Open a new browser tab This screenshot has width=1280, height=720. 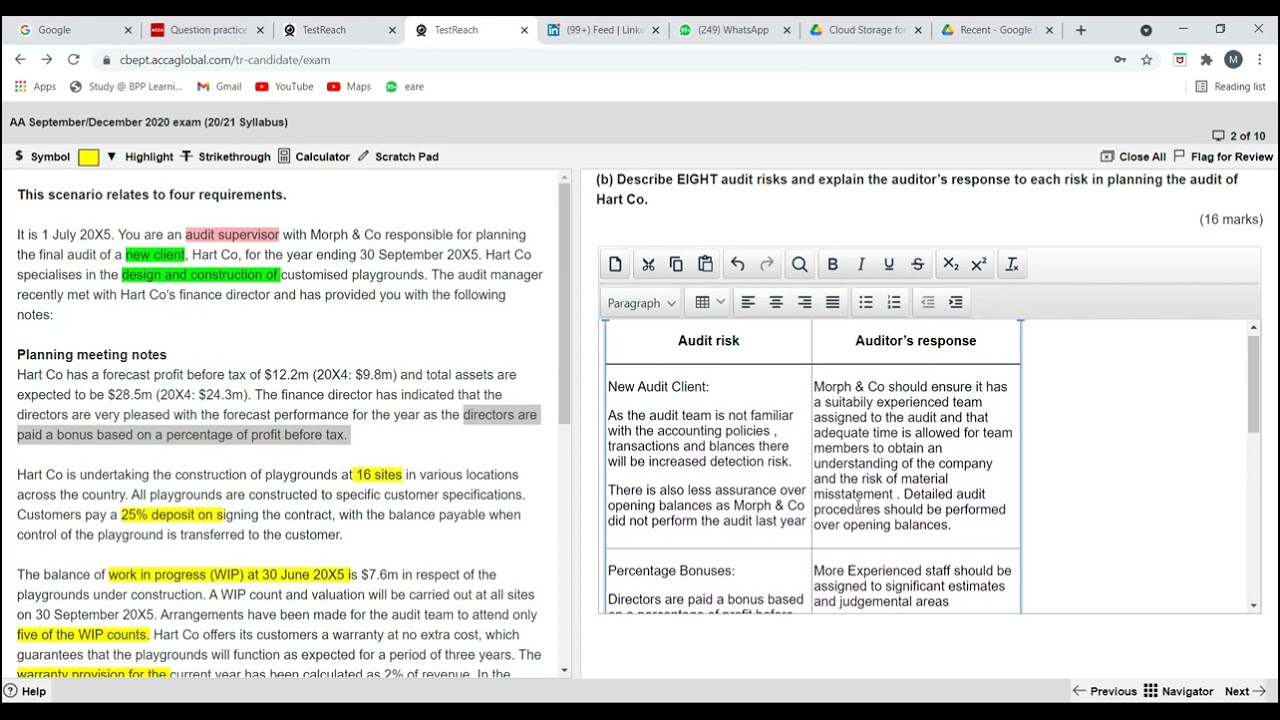pos(1081,30)
